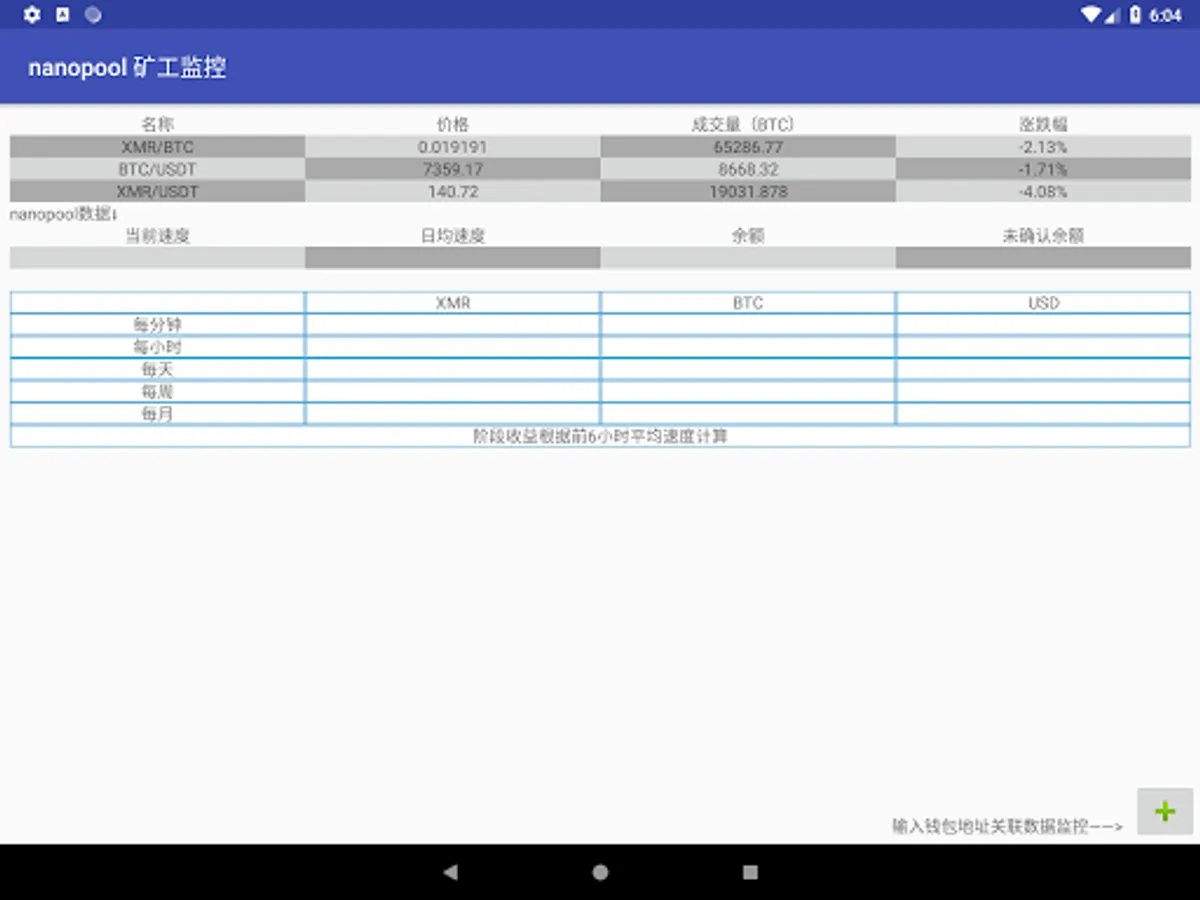This screenshot has width=1200, height=900.
Task: Select the BTC/USDT pair cell
Action: [157, 169]
